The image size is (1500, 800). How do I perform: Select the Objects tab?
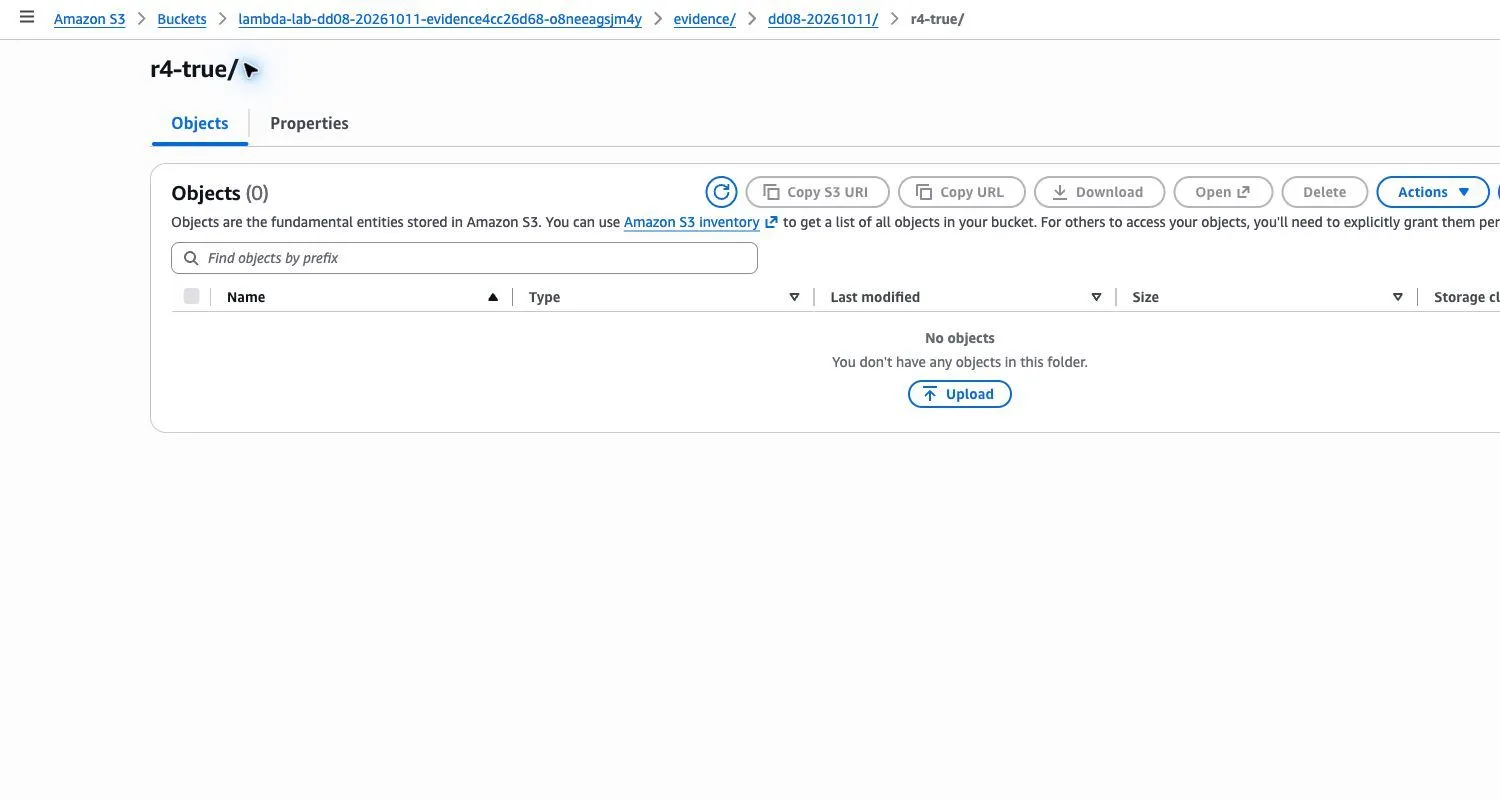[200, 123]
